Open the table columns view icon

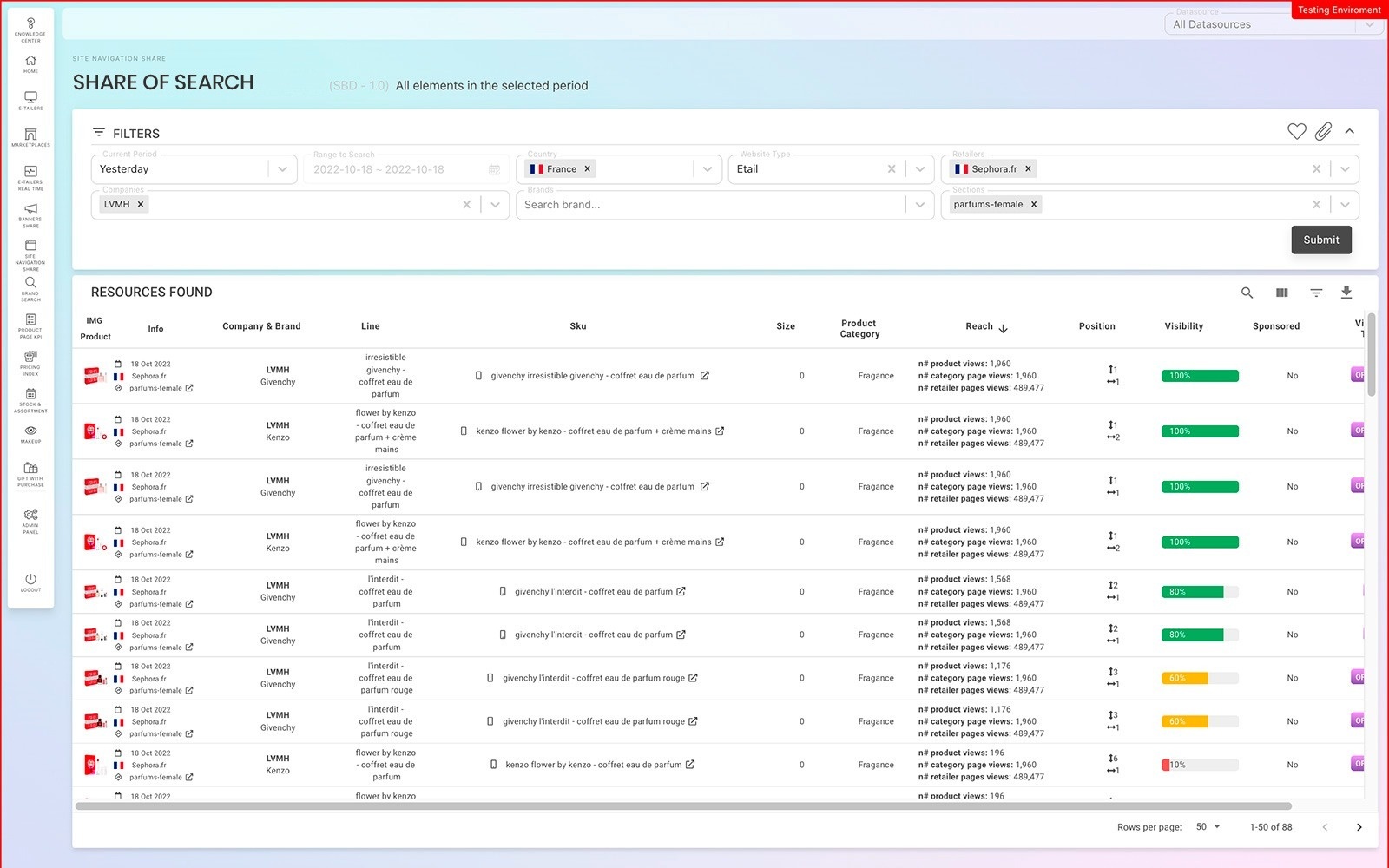(x=1281, y=293)
